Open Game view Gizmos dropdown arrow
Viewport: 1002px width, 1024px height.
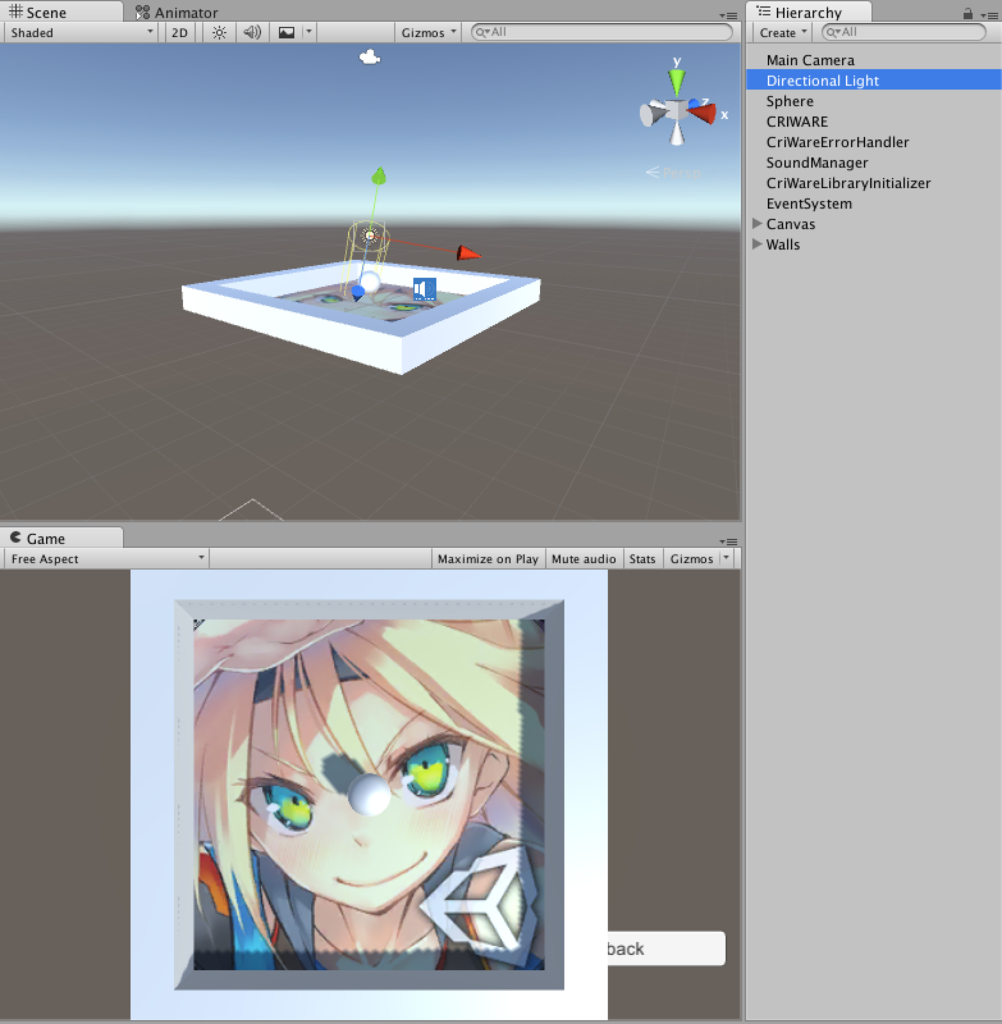coord(726,558)
